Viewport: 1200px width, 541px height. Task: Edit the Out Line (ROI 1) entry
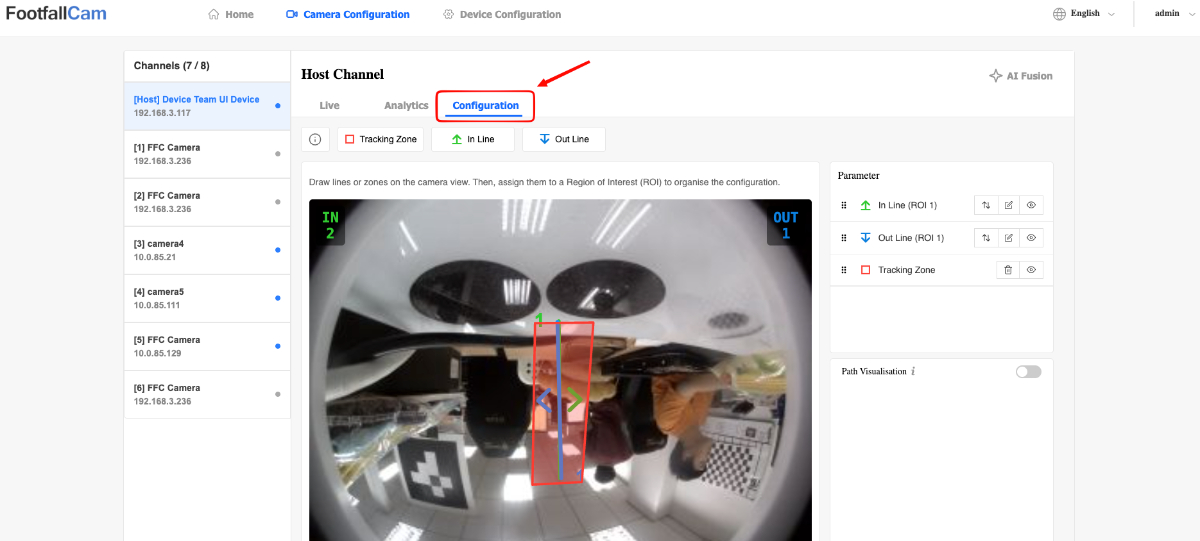tap(1009, 238)
